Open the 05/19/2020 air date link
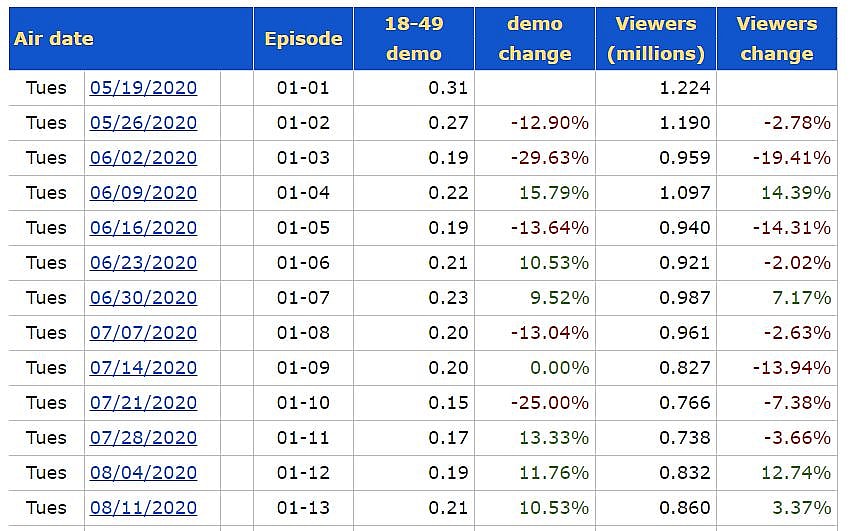The height and width of the screenshot is (531, 850). pyautogui.click(x=143, y=88)
